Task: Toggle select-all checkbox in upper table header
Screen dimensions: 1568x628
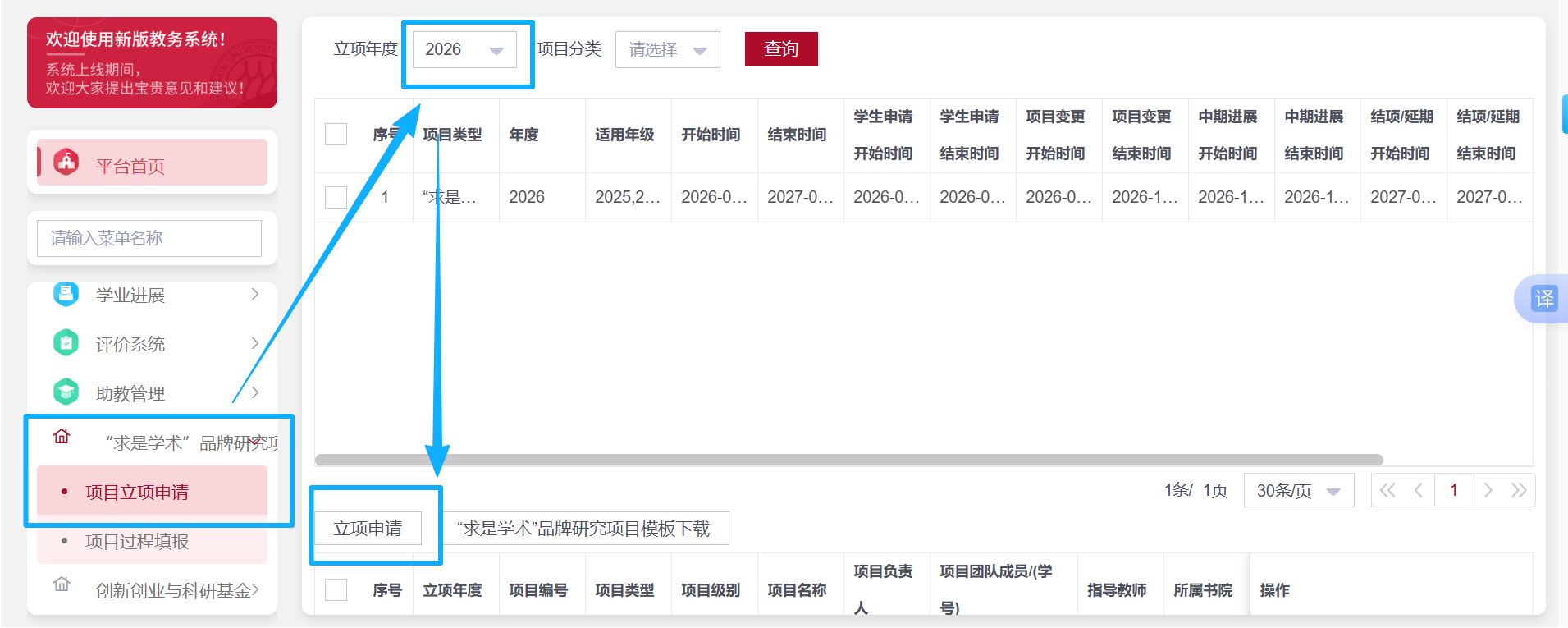Action: (x=336, y=134)
